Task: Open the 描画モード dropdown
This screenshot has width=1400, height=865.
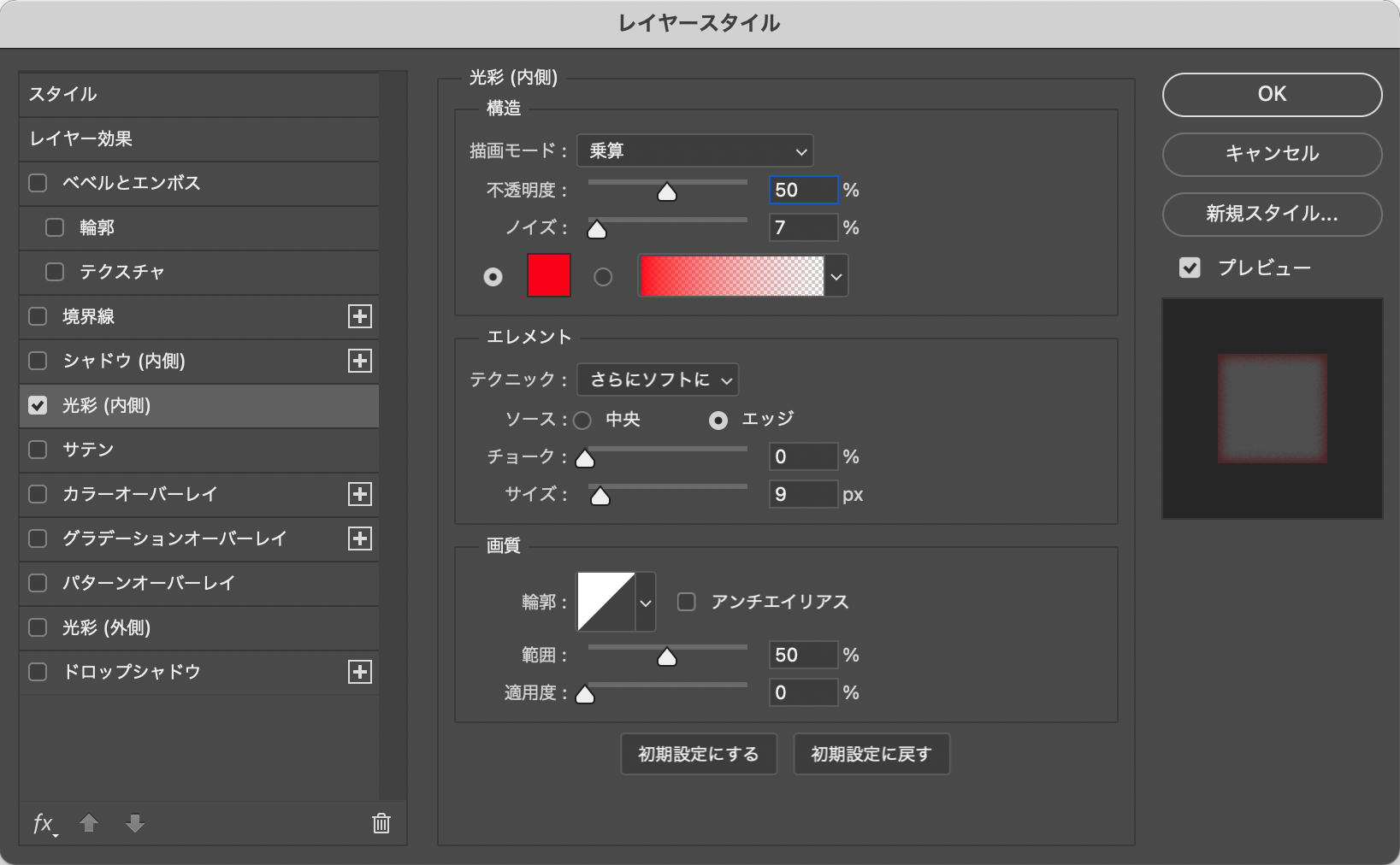Action: pos(694,151)
